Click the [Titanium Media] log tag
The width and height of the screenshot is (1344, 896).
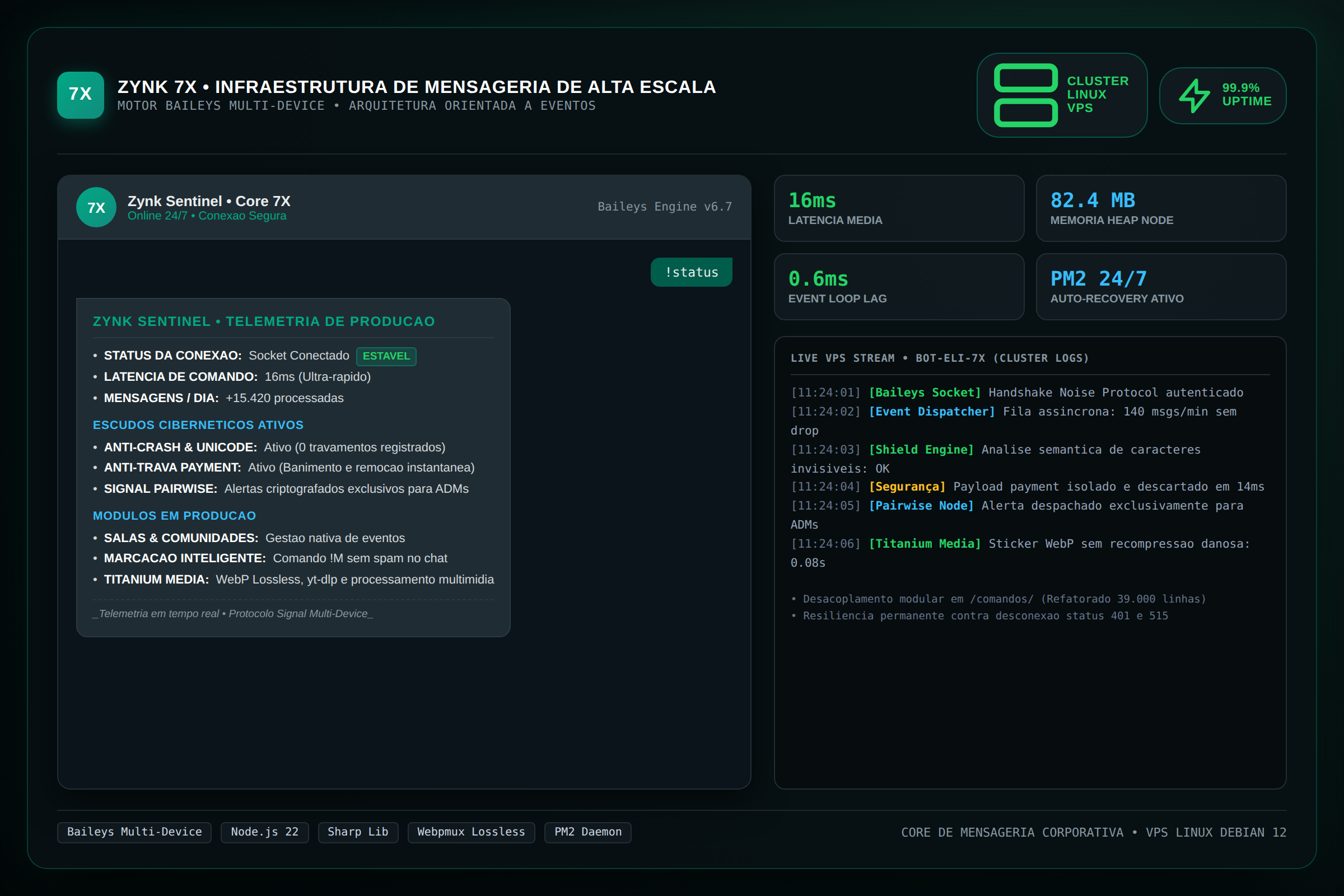point(925,544)
